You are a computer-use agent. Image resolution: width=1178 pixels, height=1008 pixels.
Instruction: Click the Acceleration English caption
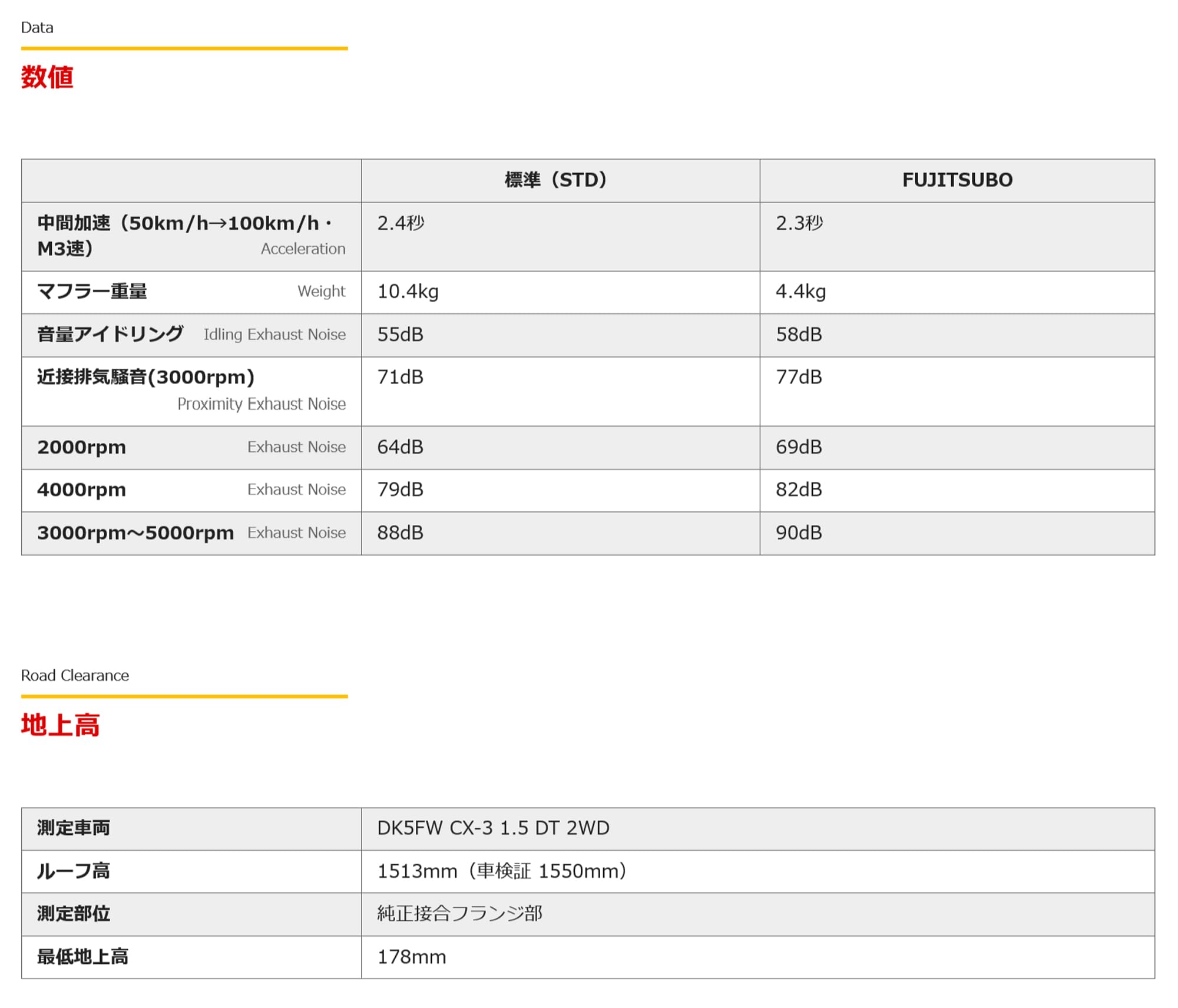pyautogui.click(x=303, y=249)
